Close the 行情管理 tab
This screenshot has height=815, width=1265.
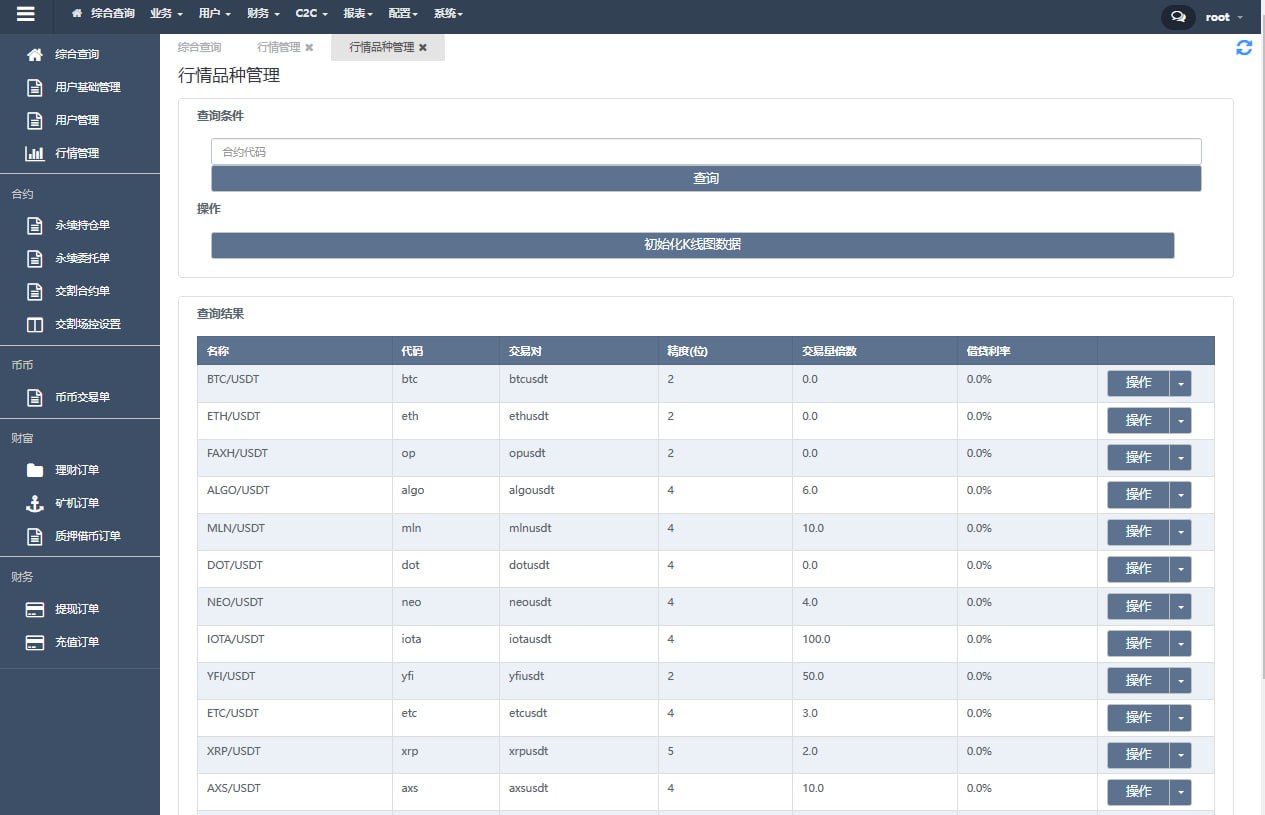click(x=309, y=48)
